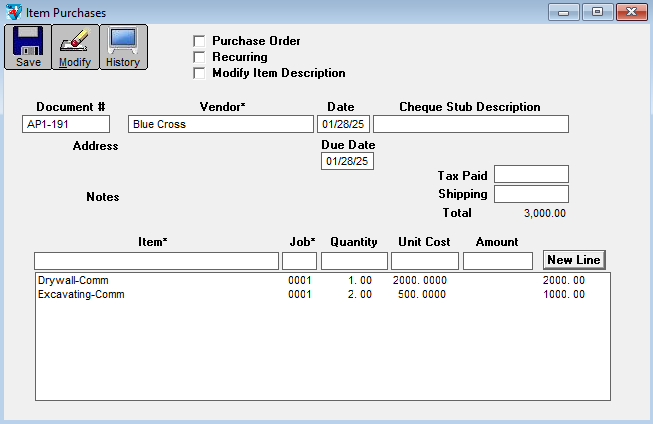Click the Date input field

tap(343, 124)
